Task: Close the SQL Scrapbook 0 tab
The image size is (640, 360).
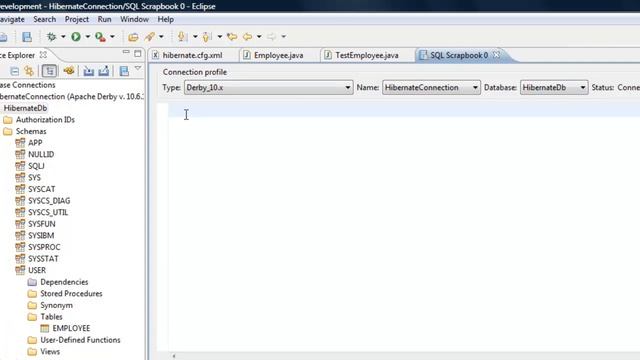Action: pos(496,55)
